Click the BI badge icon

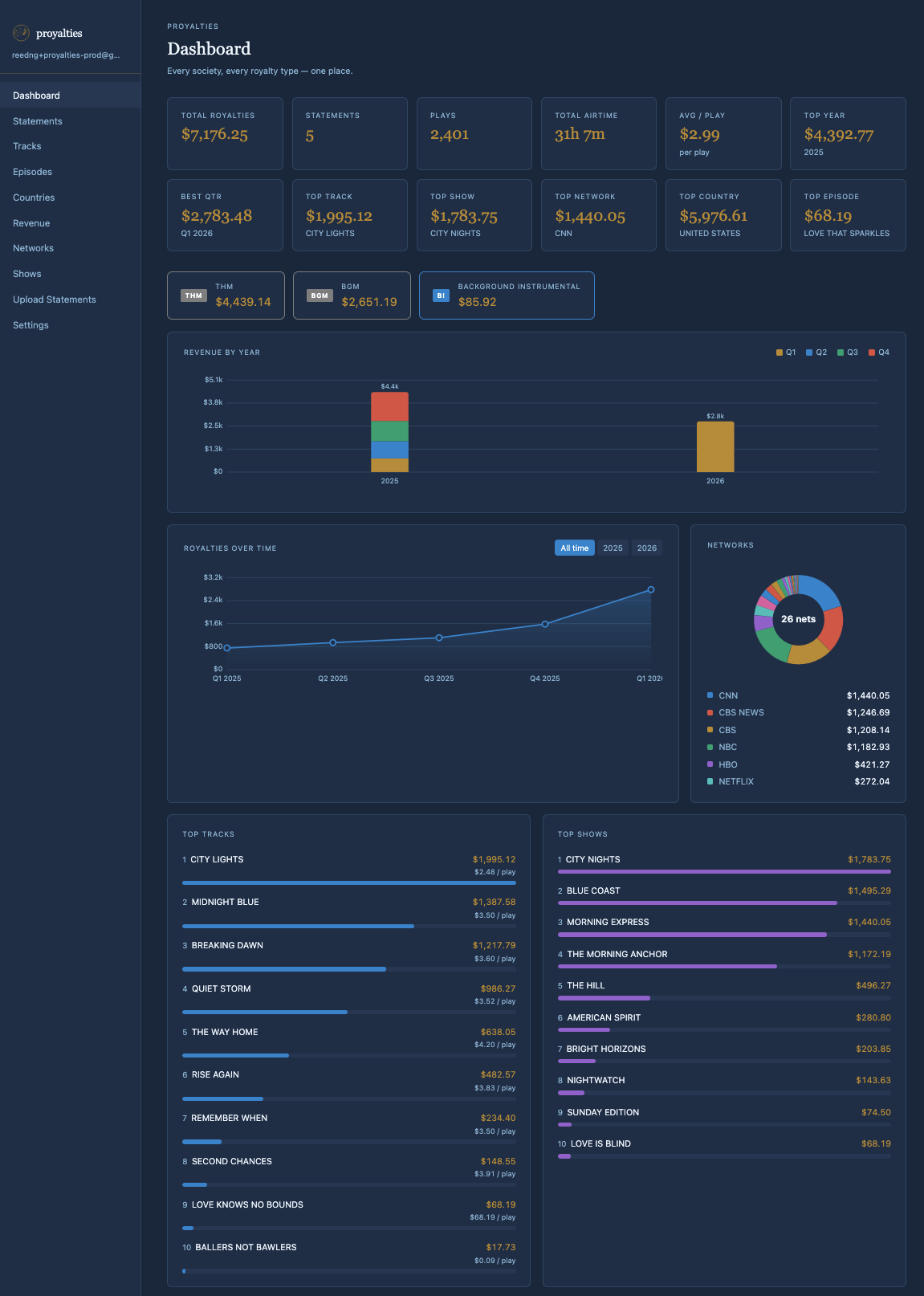[x=441, y=295]
